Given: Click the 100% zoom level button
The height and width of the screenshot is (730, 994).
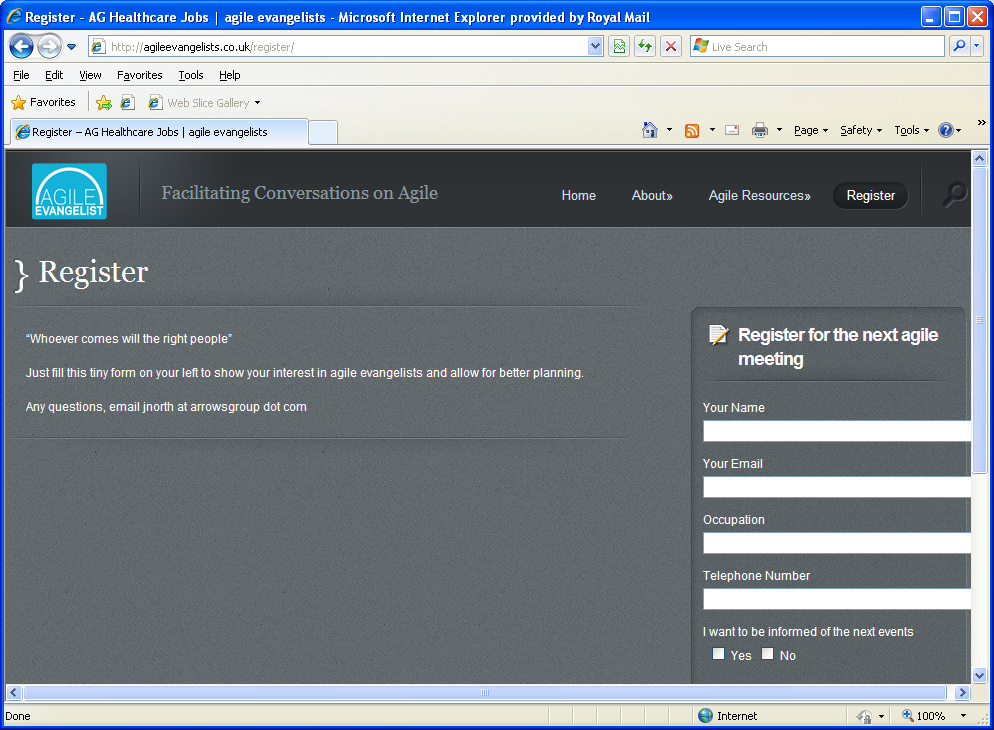Looking at the screenshot, I should [x=924, y=715].
